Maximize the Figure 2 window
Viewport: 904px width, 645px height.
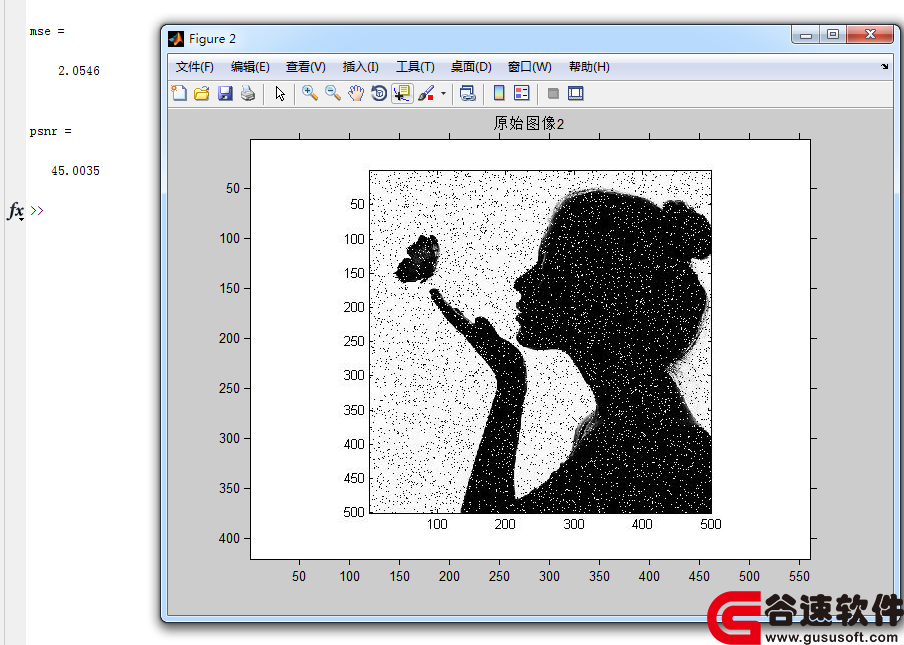pyautogui.click(x=833, y=35)
